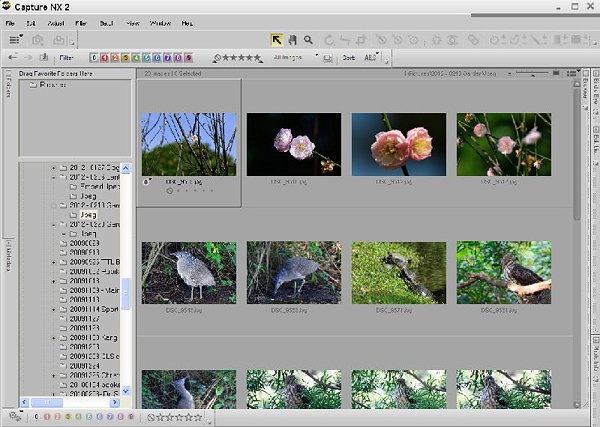Toggle yellow filter label 3
600x427 pixels.
(x=126, y=58)
